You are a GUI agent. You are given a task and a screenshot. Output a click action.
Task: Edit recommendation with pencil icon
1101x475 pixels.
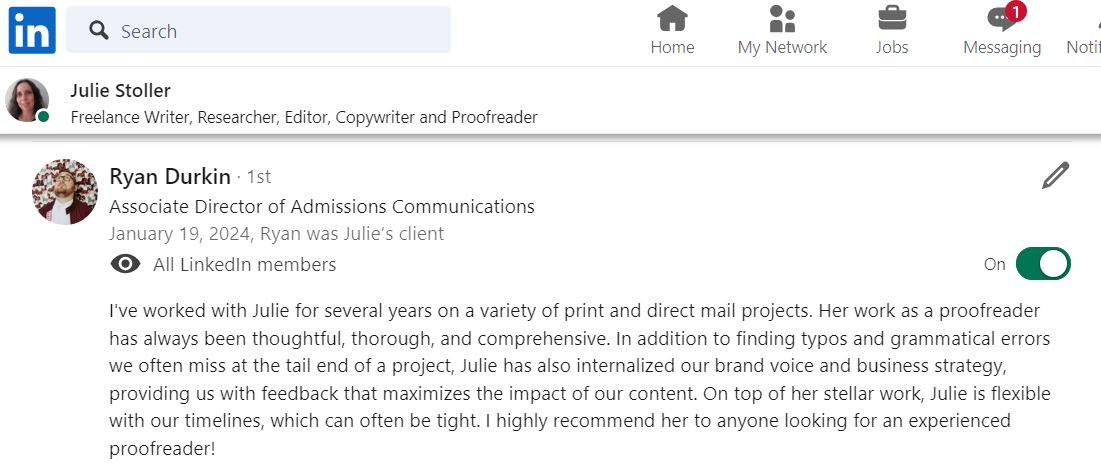pos(1055,176)
